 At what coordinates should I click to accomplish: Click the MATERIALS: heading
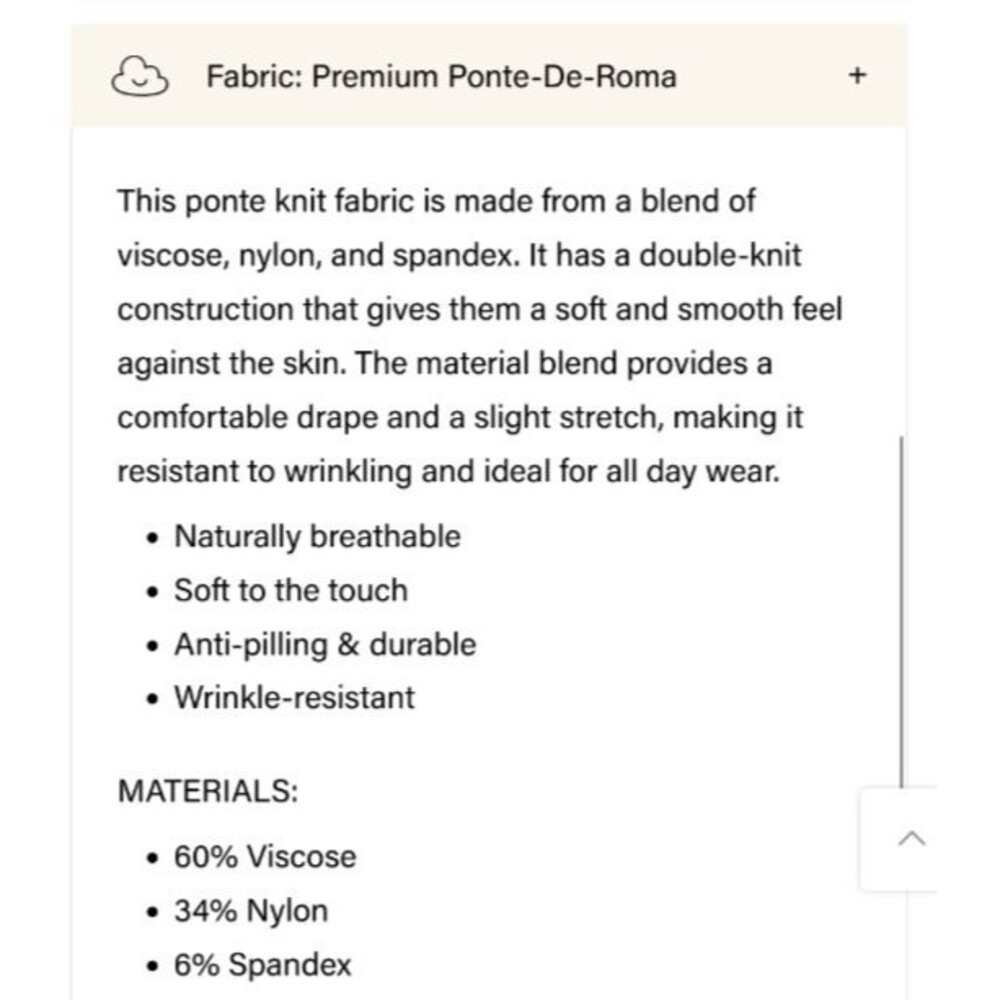click(208, 791)
